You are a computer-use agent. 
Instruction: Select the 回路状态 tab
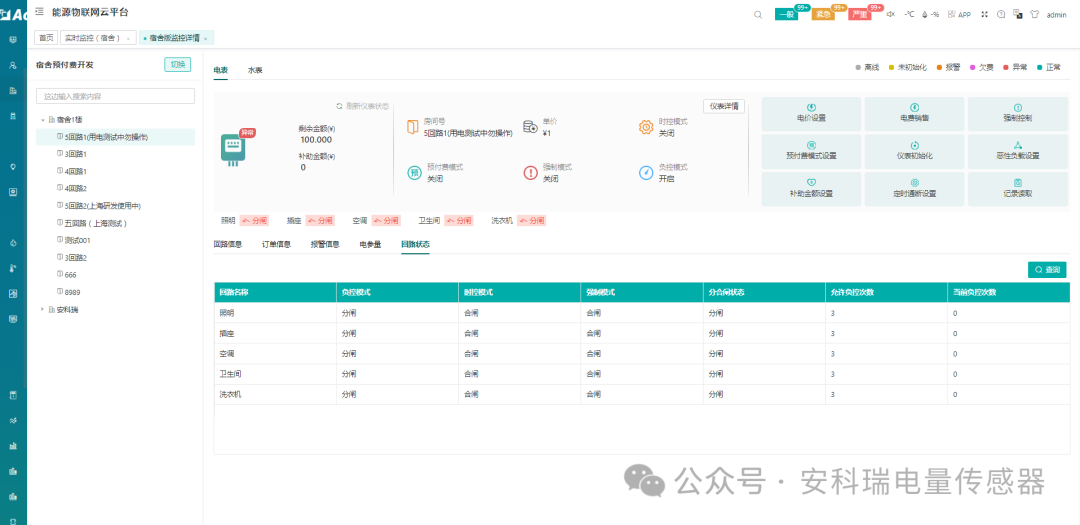click(x=415, y=244)
